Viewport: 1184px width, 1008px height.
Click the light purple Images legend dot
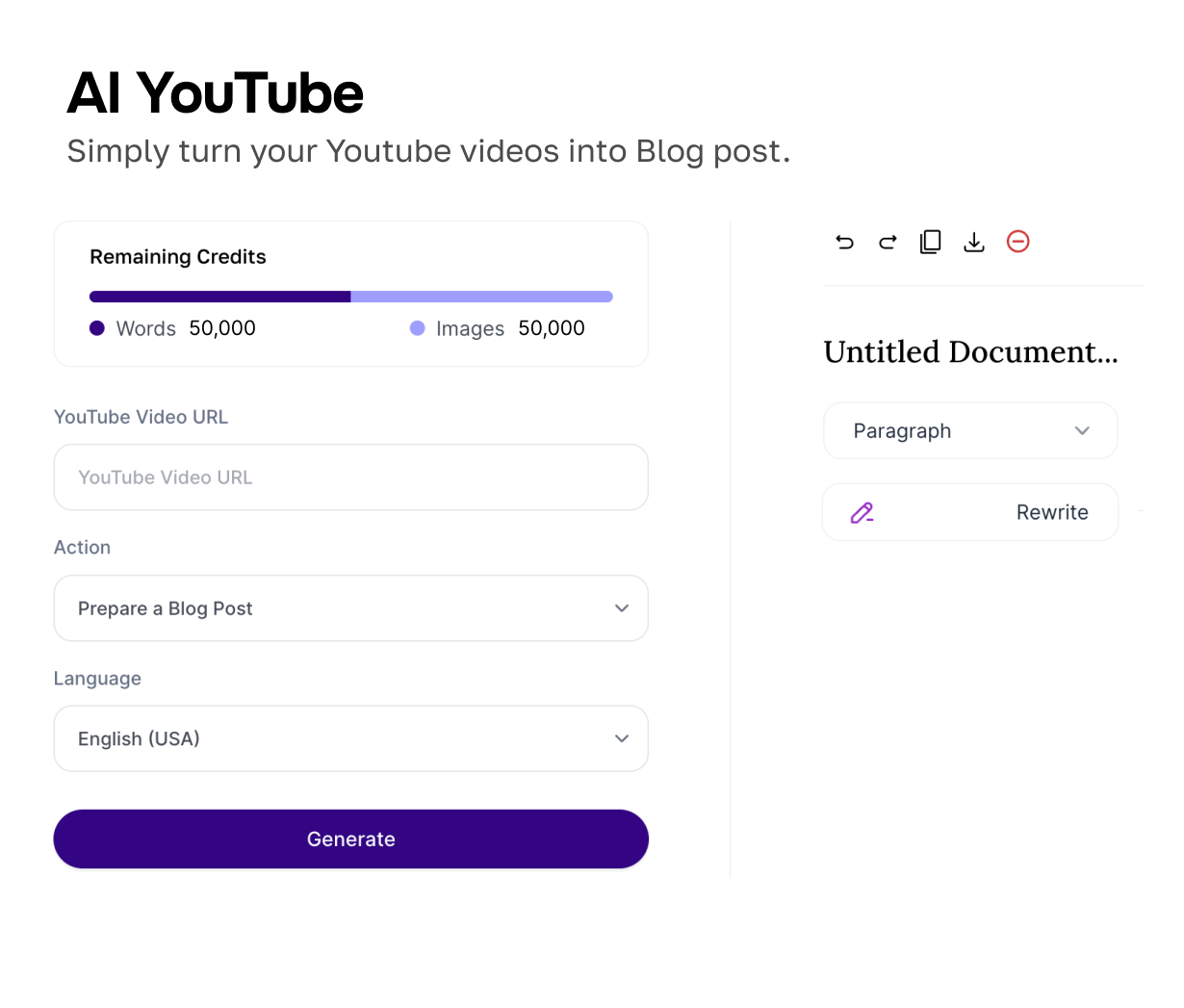point(418,328)
